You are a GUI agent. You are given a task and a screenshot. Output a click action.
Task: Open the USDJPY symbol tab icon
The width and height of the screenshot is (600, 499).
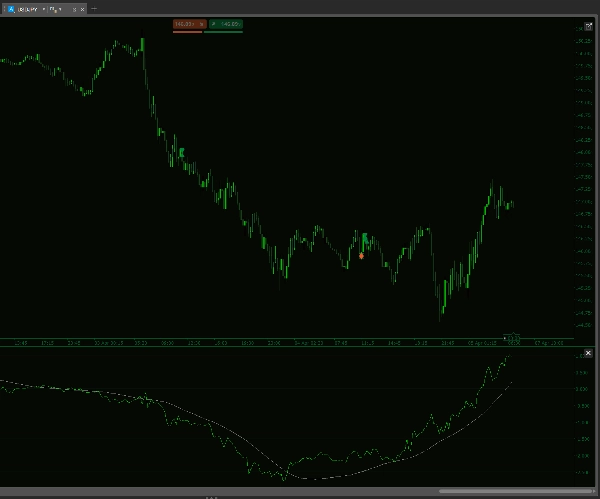tap(11, 9)
